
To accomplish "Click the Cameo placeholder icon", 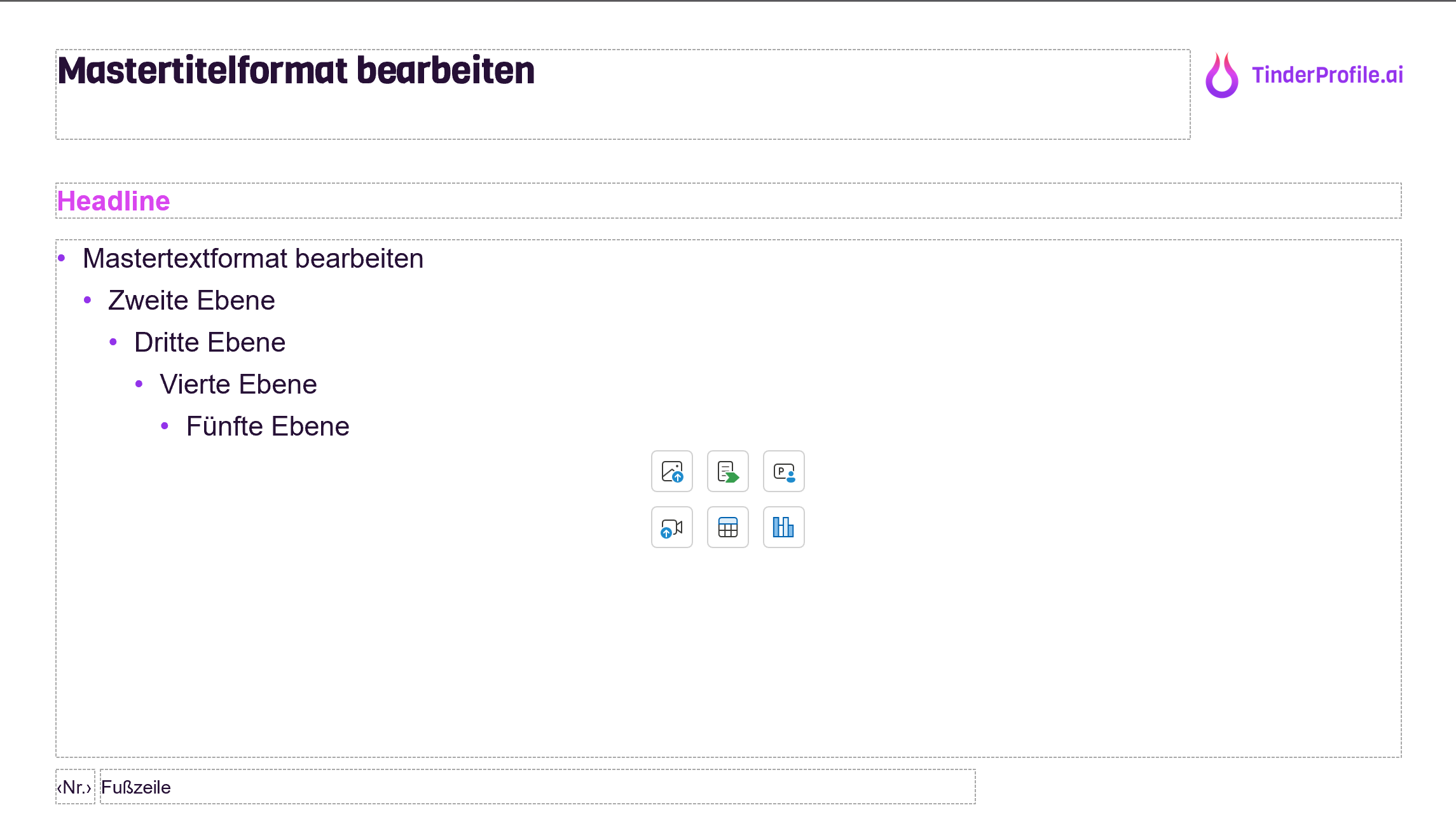I will 783,471.
